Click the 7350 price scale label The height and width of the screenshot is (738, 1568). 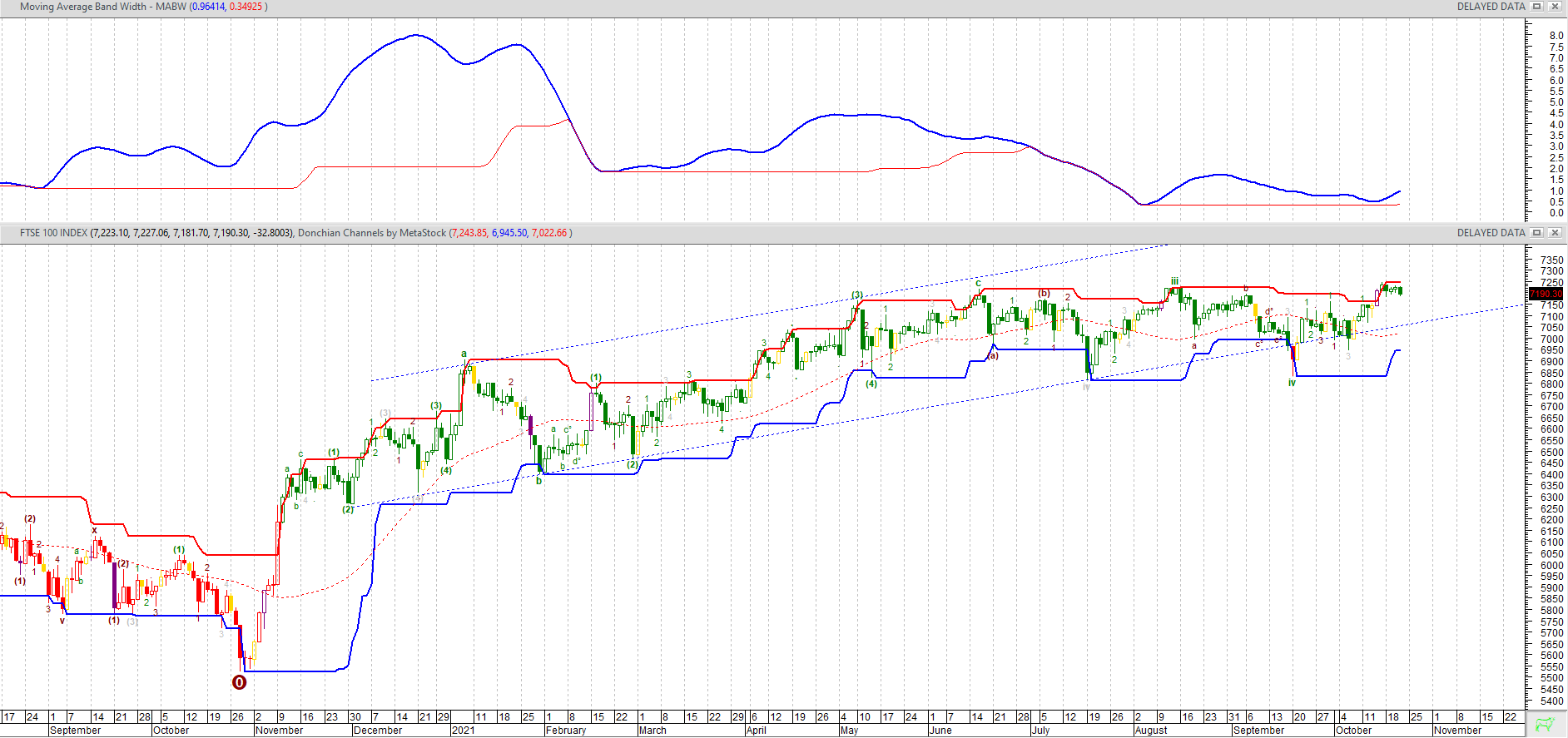pyautogui.click(x=1551, y=260)
